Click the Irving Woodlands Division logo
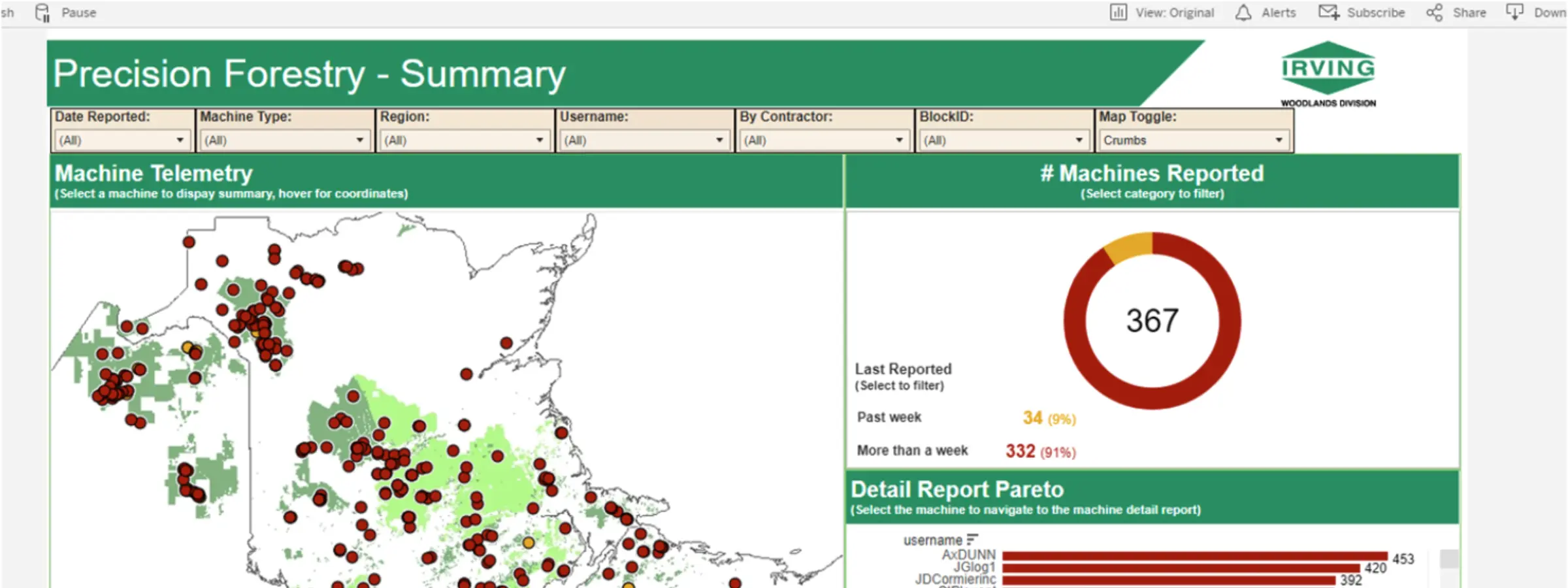 (1328, 74)
